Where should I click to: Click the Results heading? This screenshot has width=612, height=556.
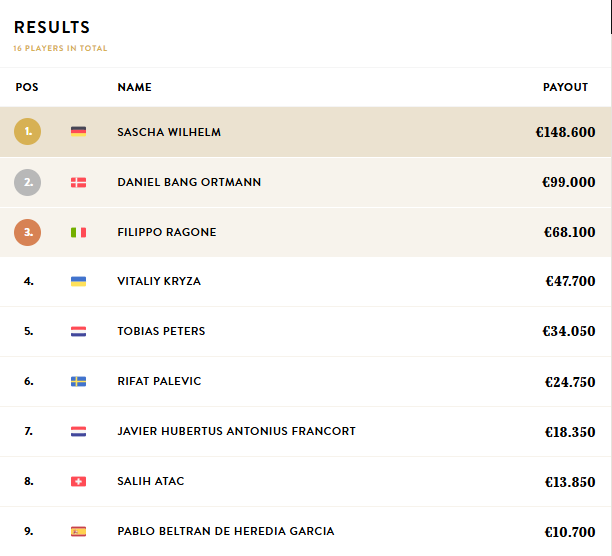click(x=52, y=28)
